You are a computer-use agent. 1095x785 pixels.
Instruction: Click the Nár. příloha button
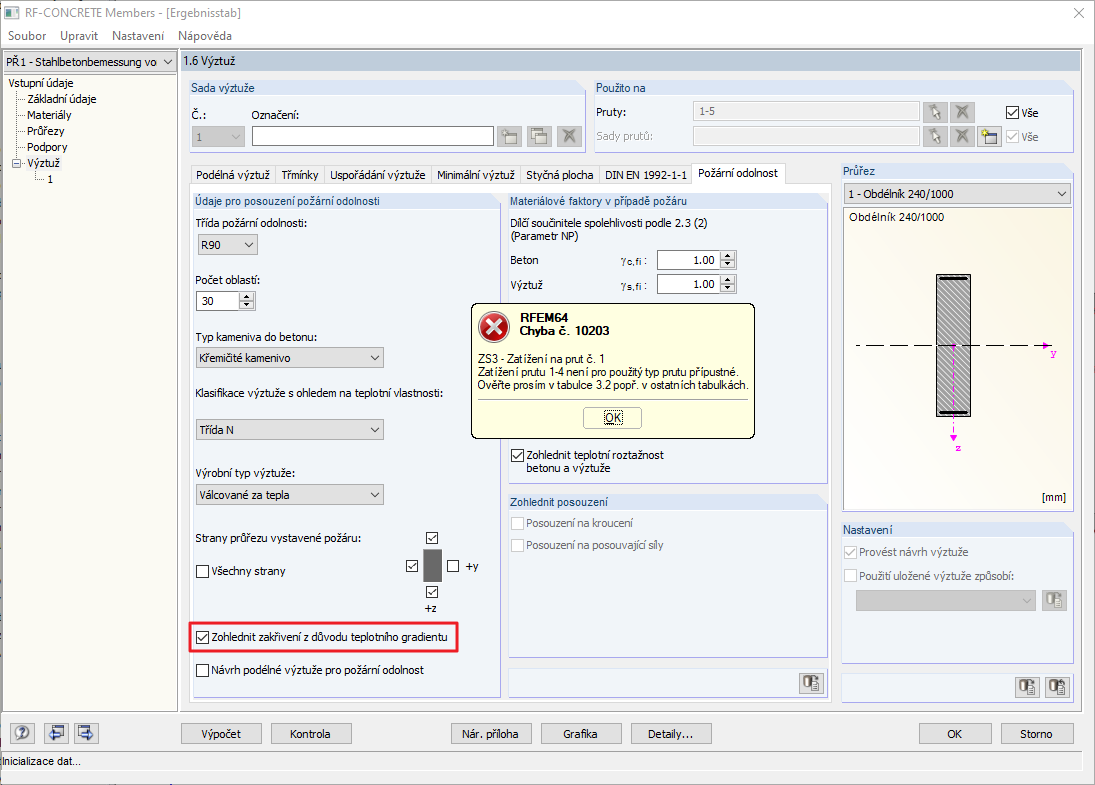click(490, 734)
